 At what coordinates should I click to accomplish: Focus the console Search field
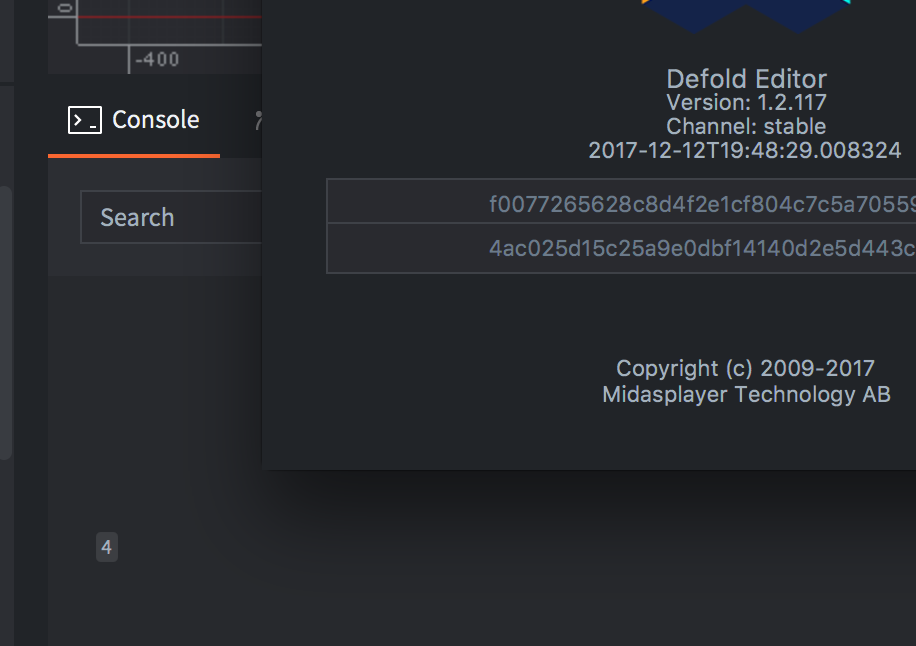[x=170, y=217]
